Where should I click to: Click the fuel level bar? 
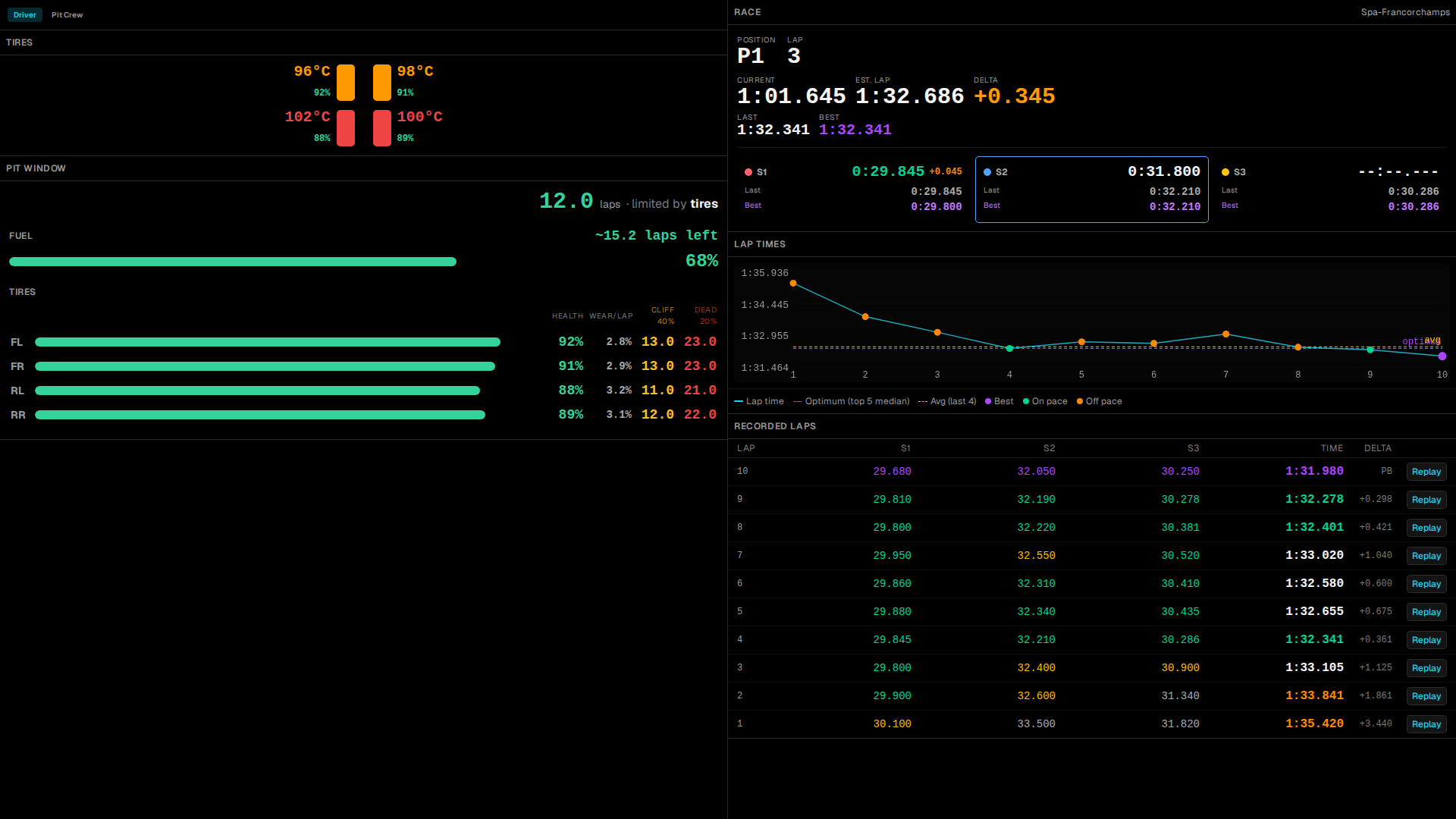[x=233, y=262]
